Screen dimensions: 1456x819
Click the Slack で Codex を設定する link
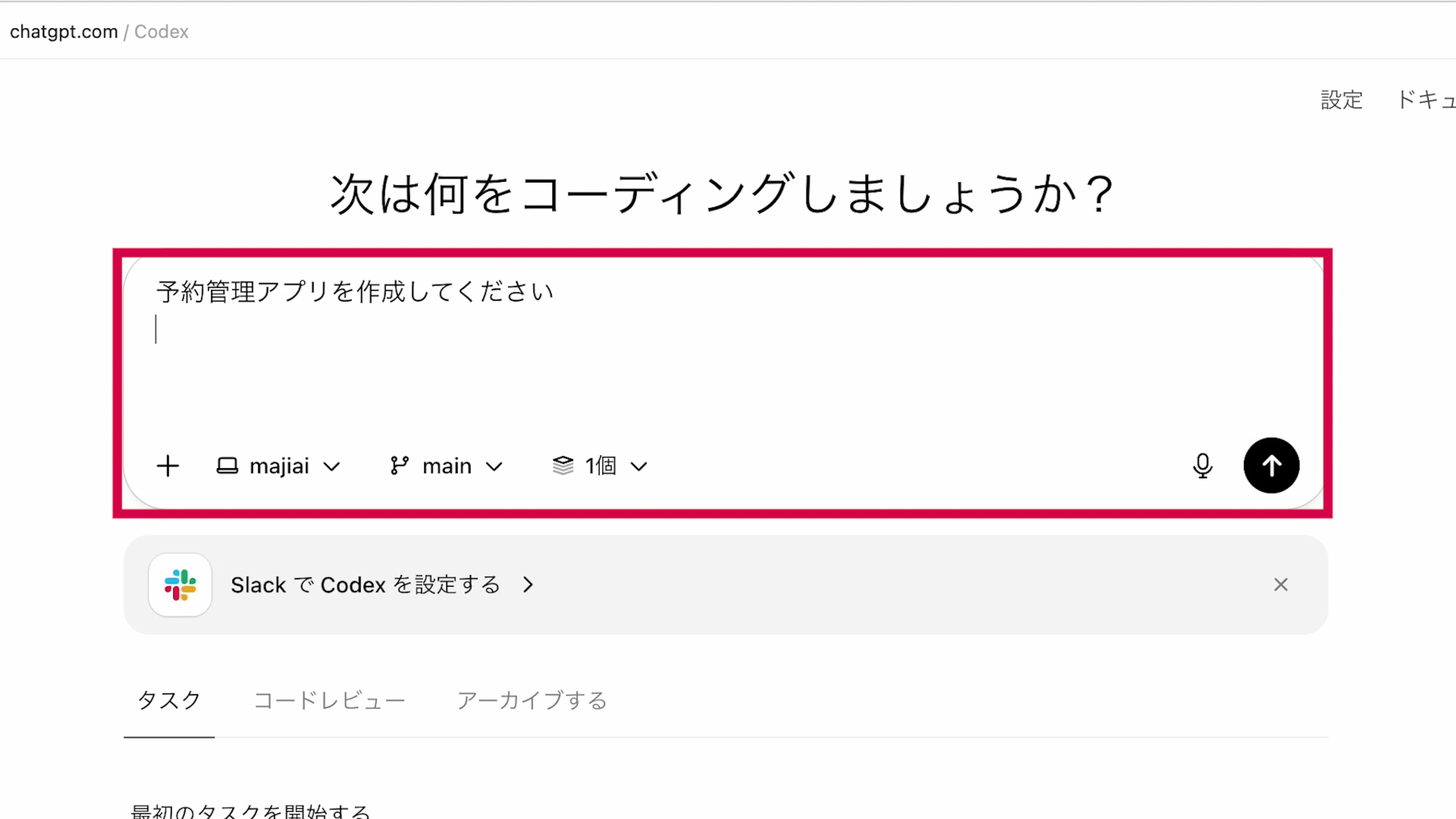pyautogui.click(x=366, y=584)
